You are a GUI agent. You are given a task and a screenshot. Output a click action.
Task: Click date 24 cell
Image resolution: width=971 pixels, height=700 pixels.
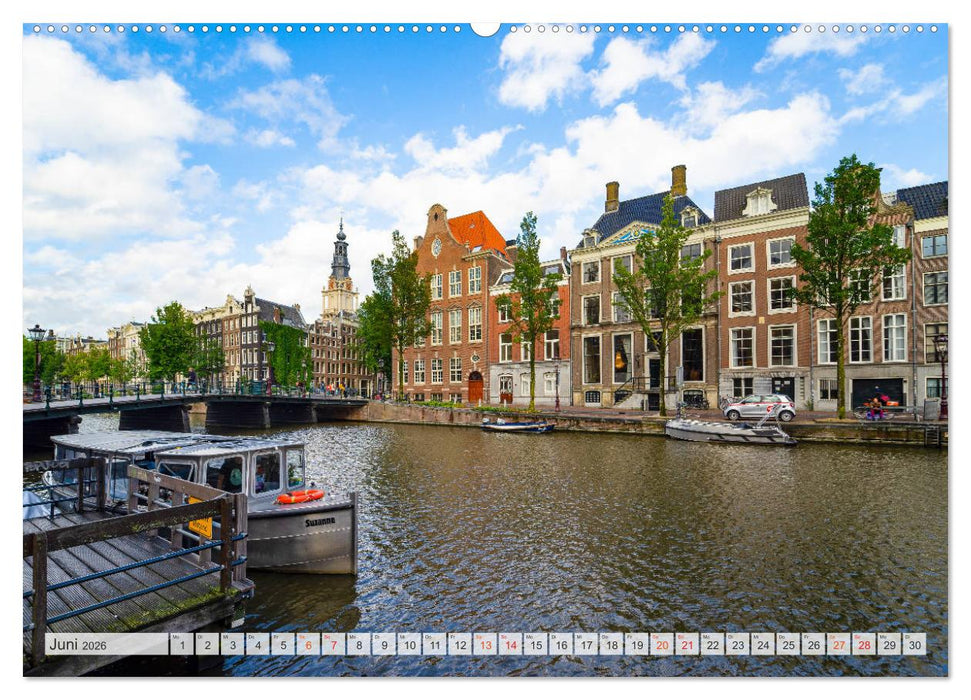[x=762, y=648]
